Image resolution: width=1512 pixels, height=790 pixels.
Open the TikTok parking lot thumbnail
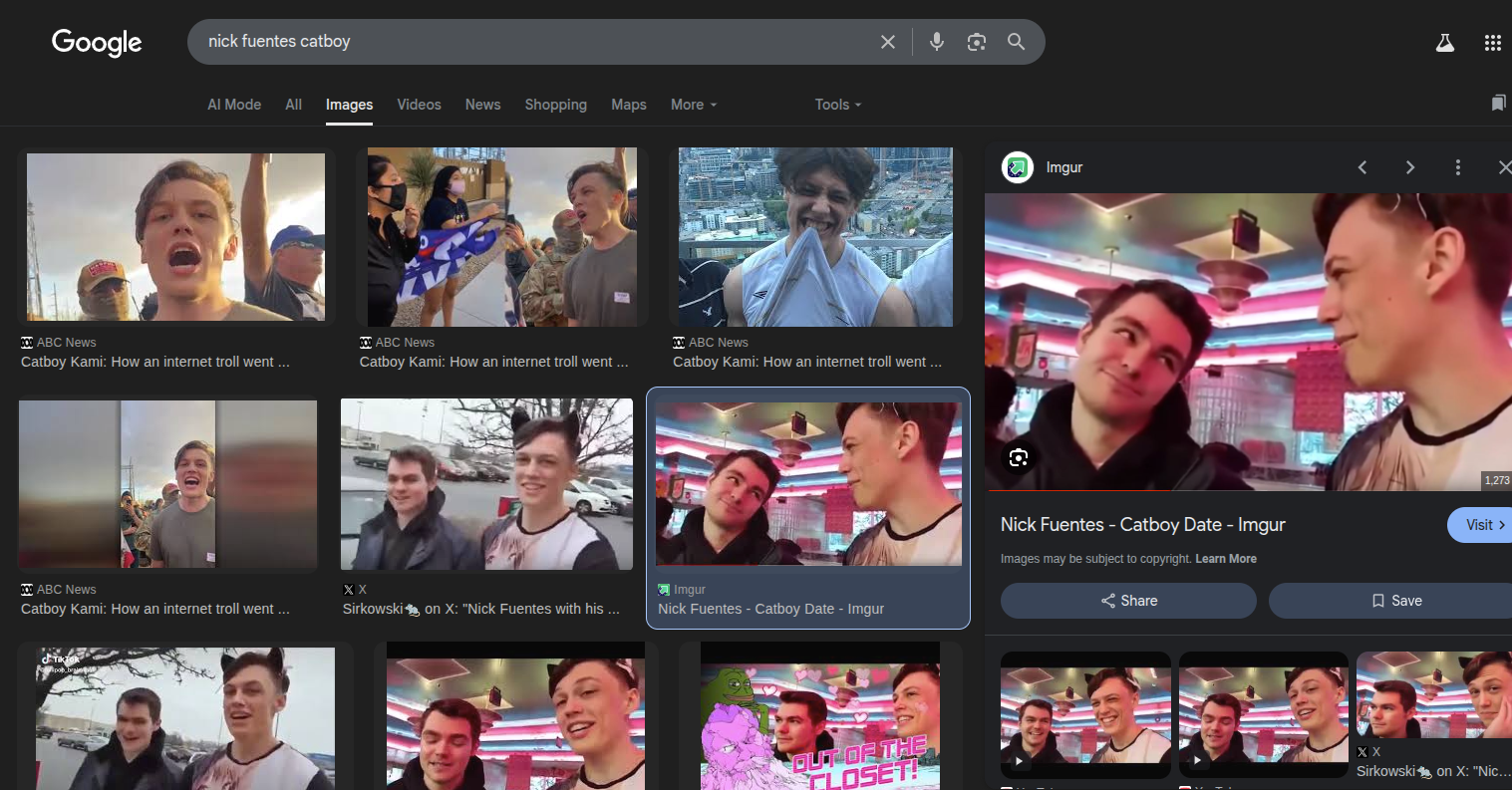[x=185, y=718]
